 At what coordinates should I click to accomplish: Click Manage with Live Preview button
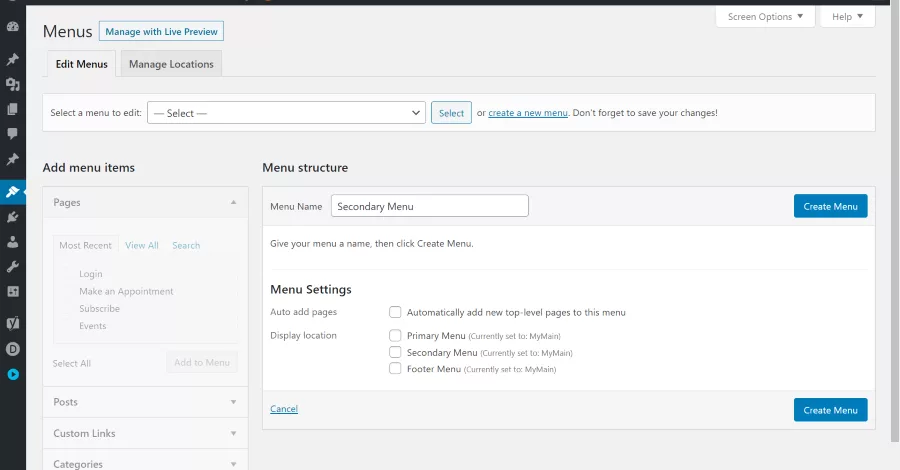coord(161,32)
